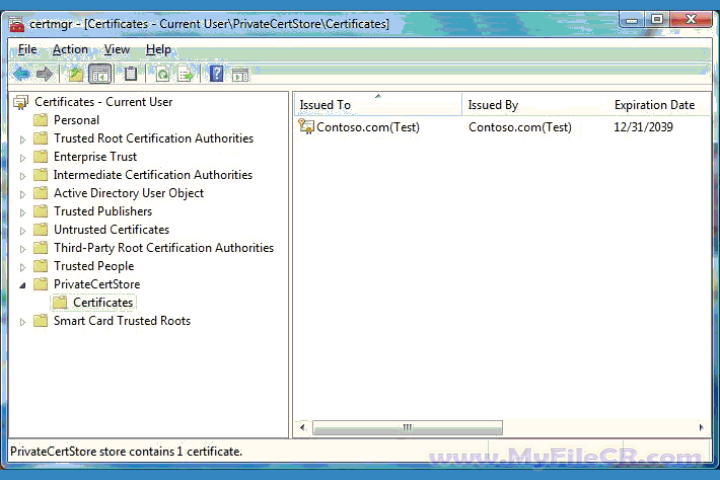Expand Active Directory User Object node
This screenshot has width=720, height=480.
[x=22, y=194]
